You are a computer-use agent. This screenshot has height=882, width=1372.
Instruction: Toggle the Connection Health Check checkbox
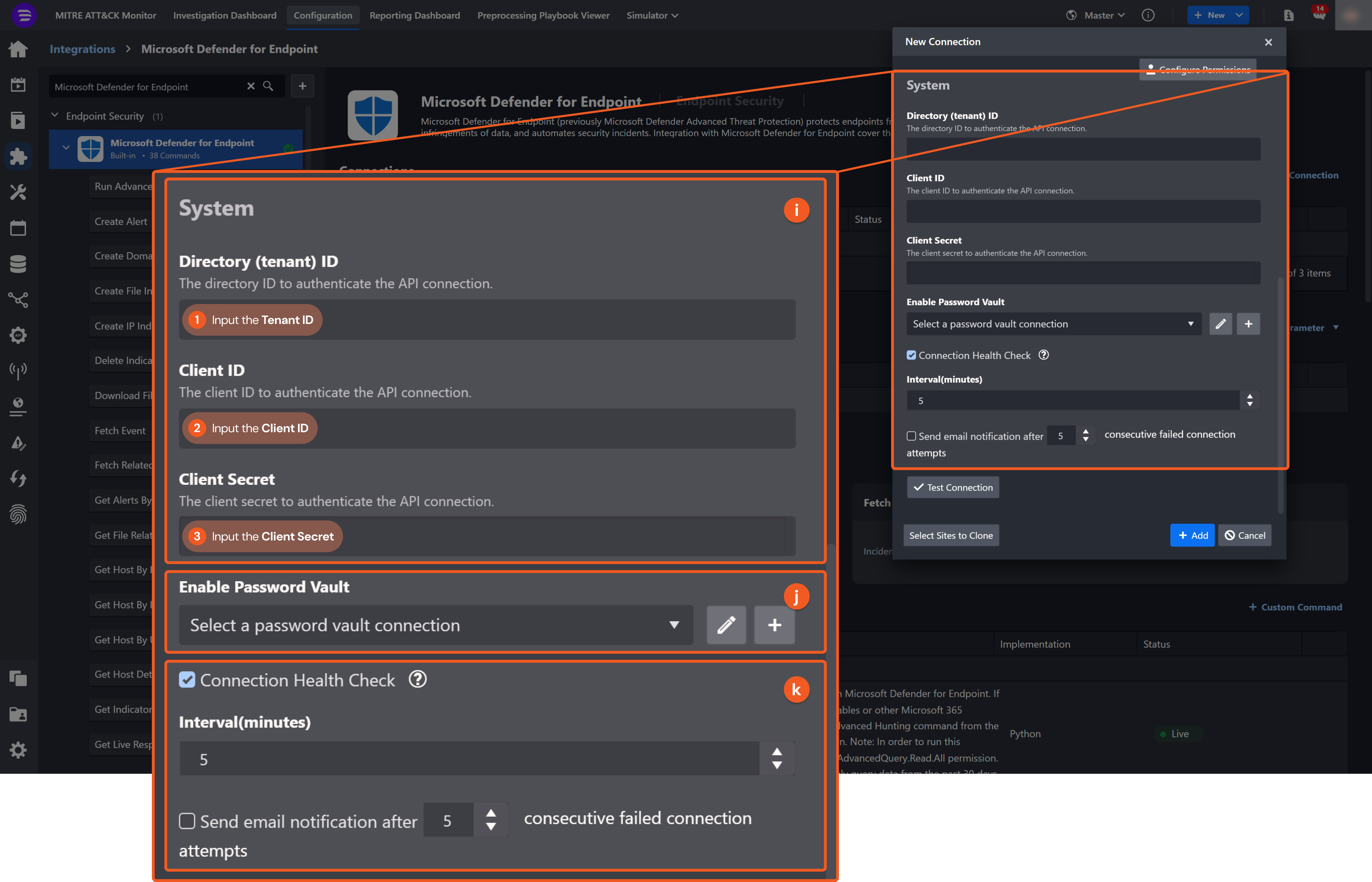(x=911, y=355)
